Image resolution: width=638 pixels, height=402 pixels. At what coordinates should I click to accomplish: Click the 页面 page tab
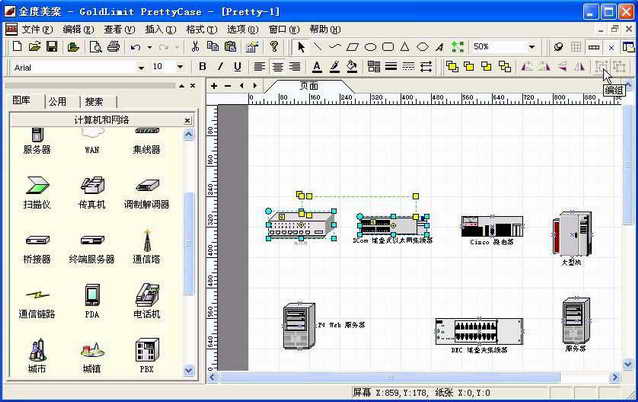tap(308, 86)
